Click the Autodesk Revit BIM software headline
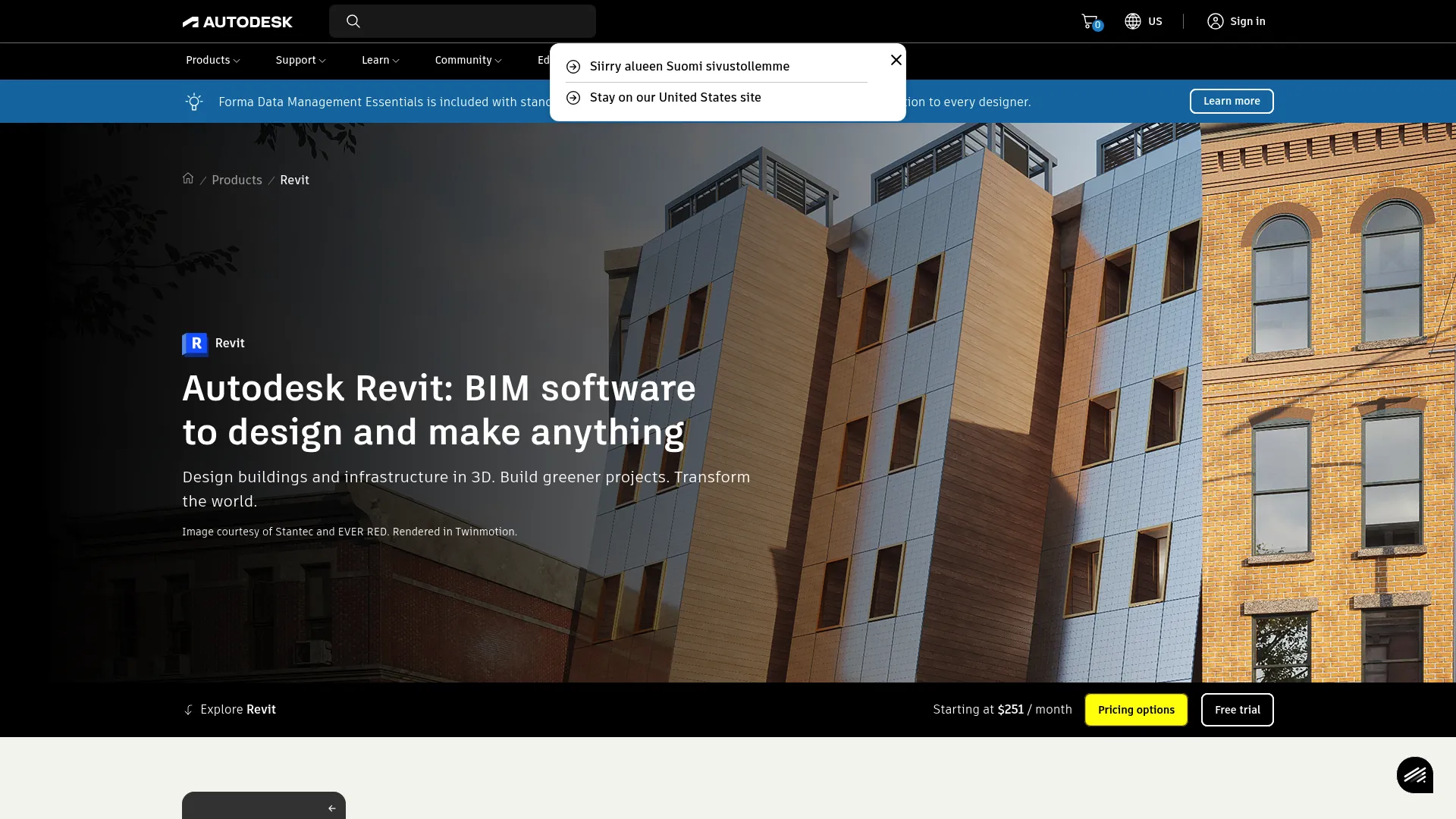 (x=439, y=410)
